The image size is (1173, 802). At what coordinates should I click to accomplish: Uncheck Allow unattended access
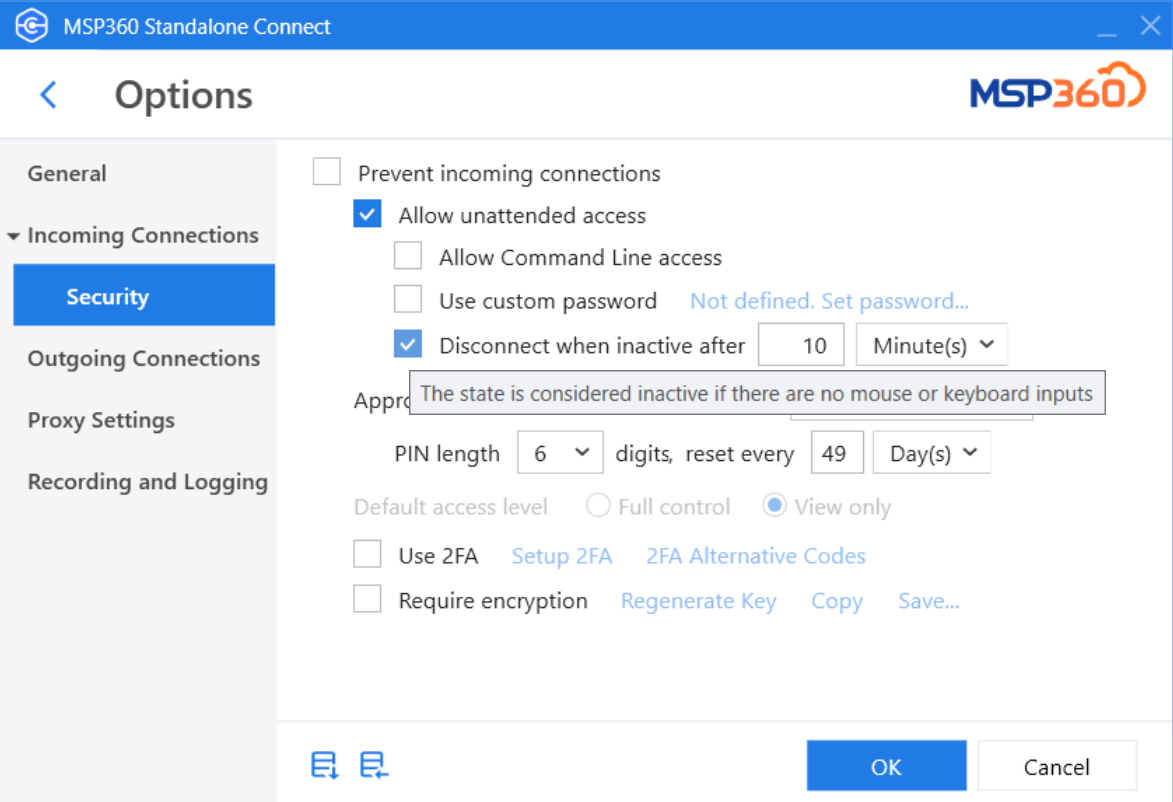coord(367,213)
